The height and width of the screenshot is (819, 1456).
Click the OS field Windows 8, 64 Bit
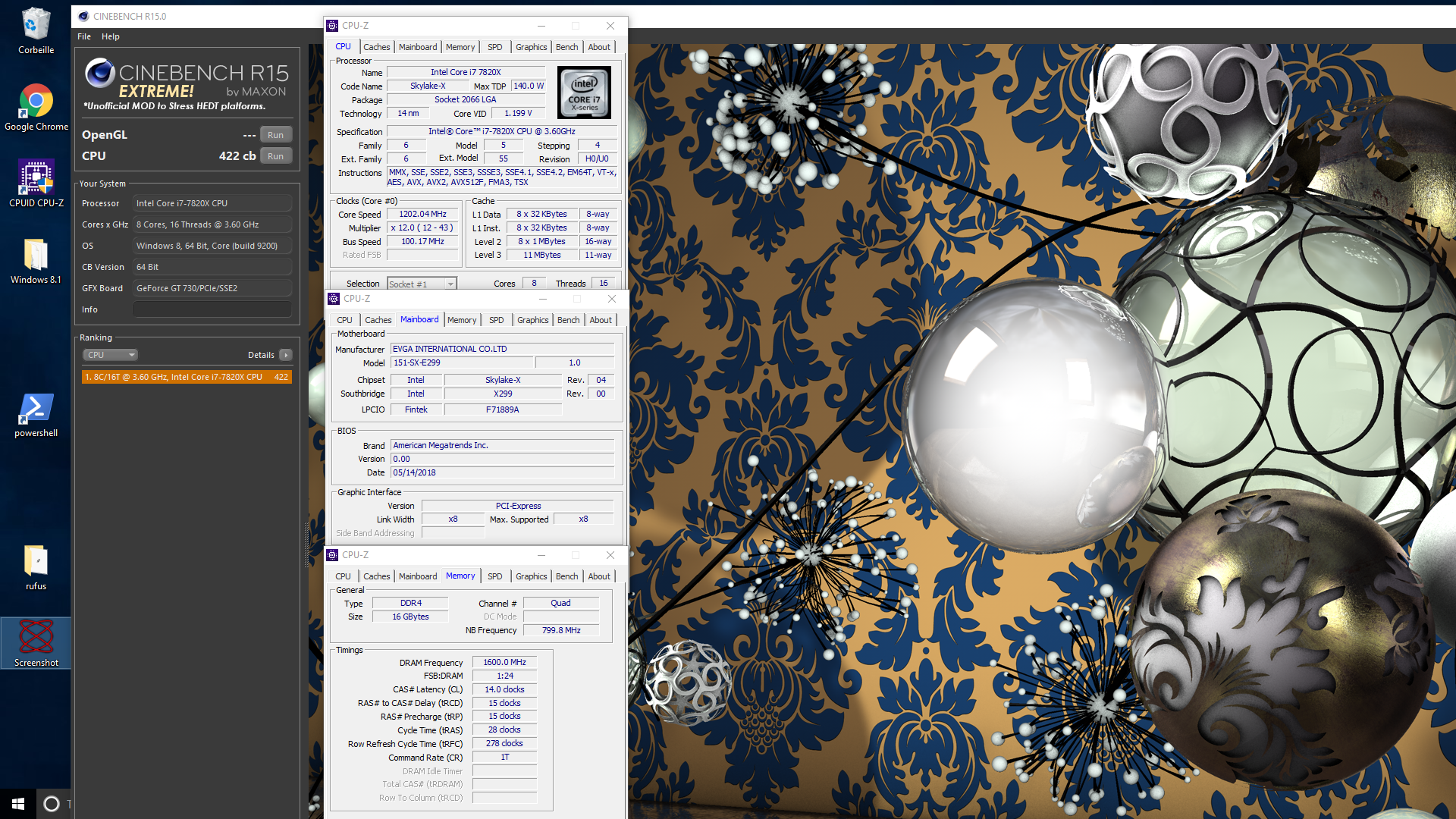(212, 246)
